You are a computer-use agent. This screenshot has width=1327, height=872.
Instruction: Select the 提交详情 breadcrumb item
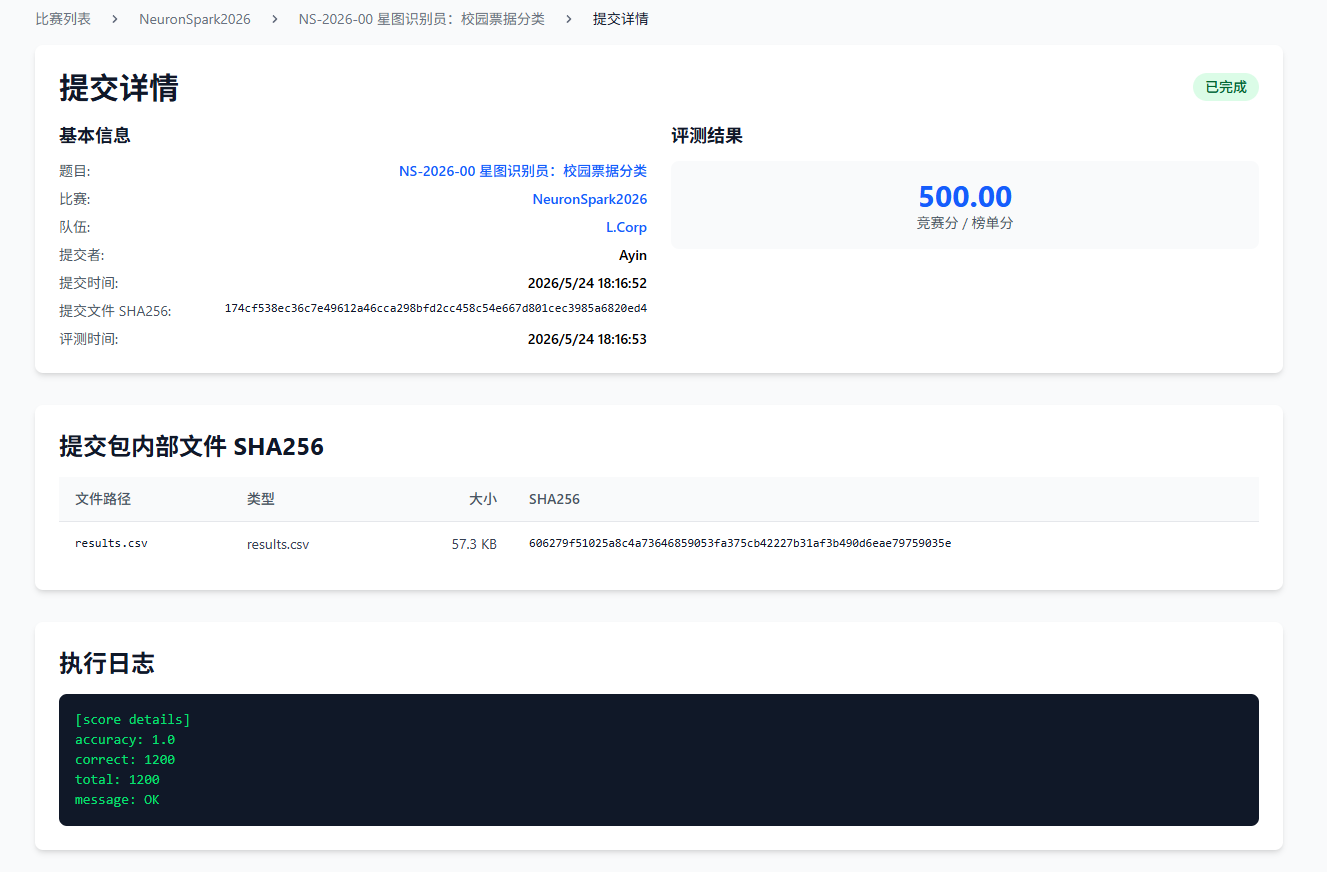[620, 19]
